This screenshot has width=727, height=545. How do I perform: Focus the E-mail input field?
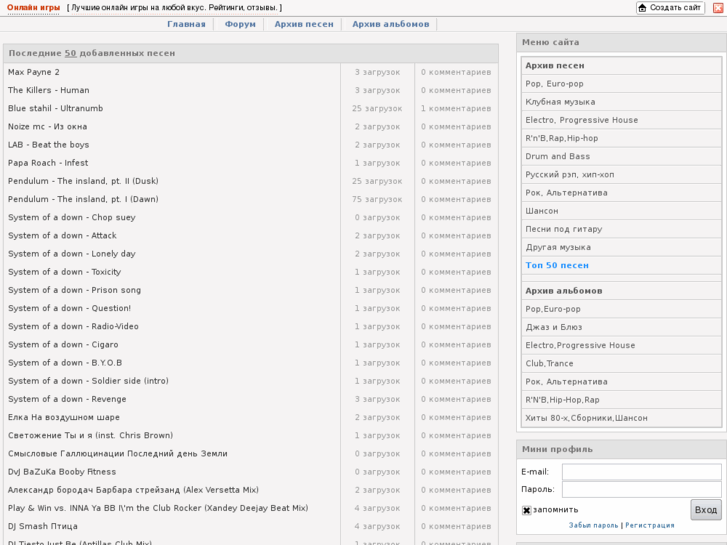point(641,472)
